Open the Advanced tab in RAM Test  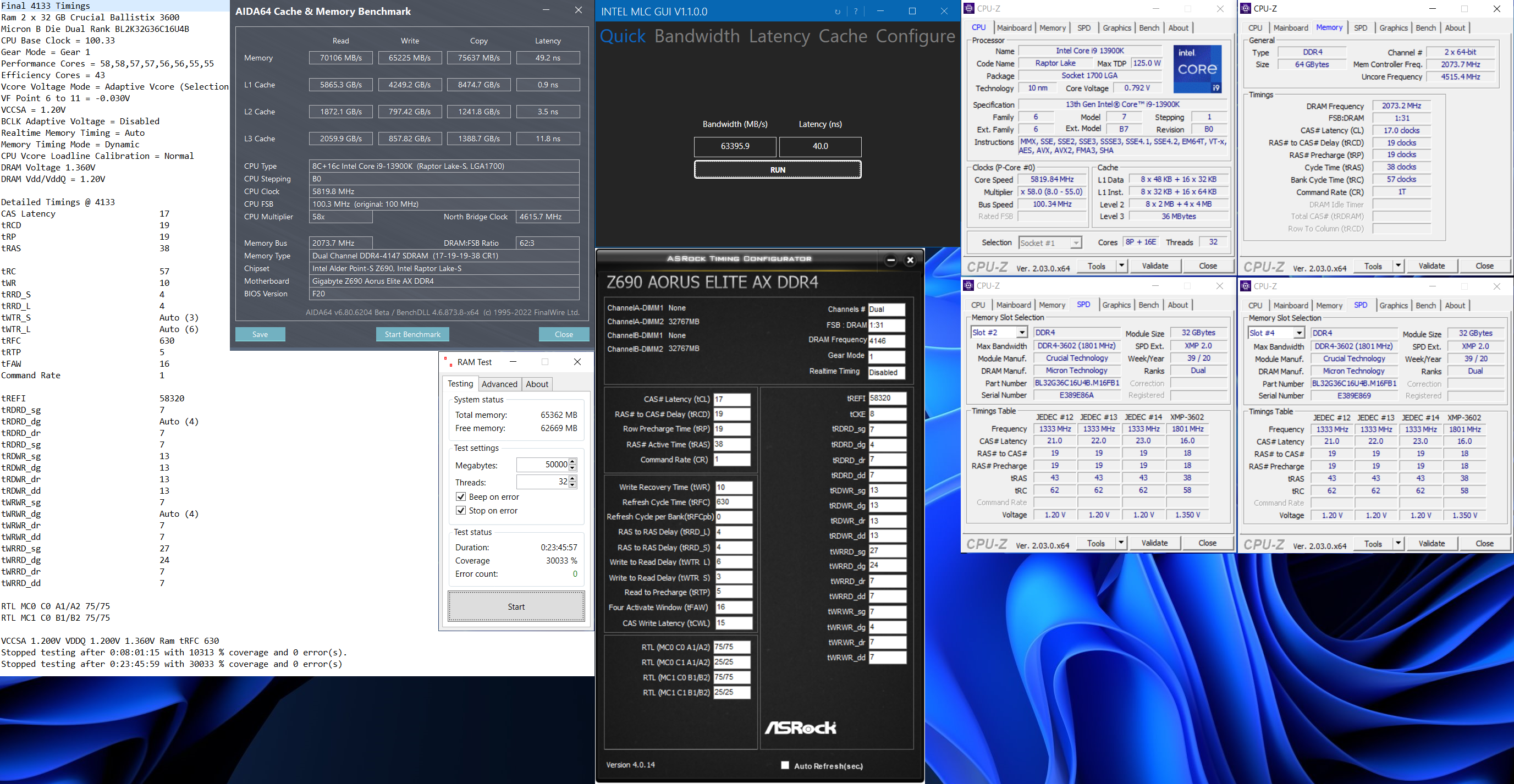pyautogui.click(x=499, y=384)
